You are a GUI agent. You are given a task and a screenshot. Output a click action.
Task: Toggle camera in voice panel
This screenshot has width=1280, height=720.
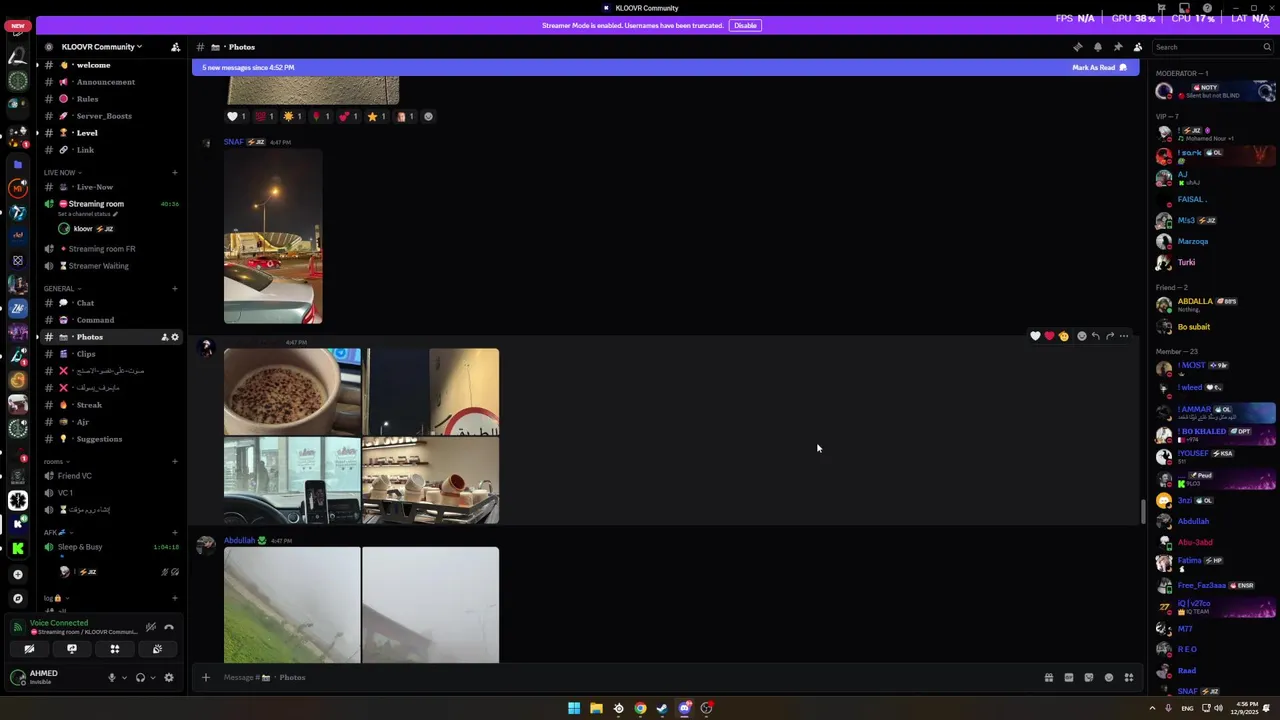[29, 649]
